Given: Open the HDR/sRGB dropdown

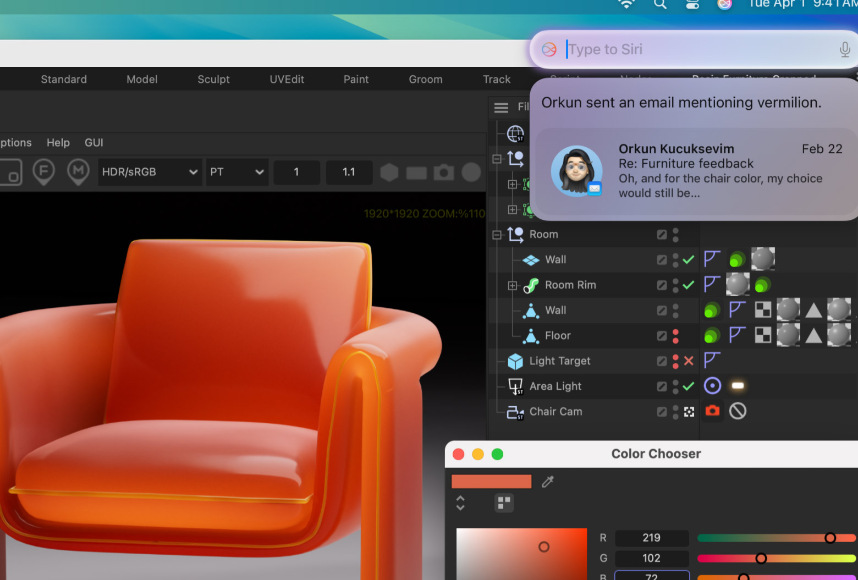Looking at the screenshot, I should point(150,172).
